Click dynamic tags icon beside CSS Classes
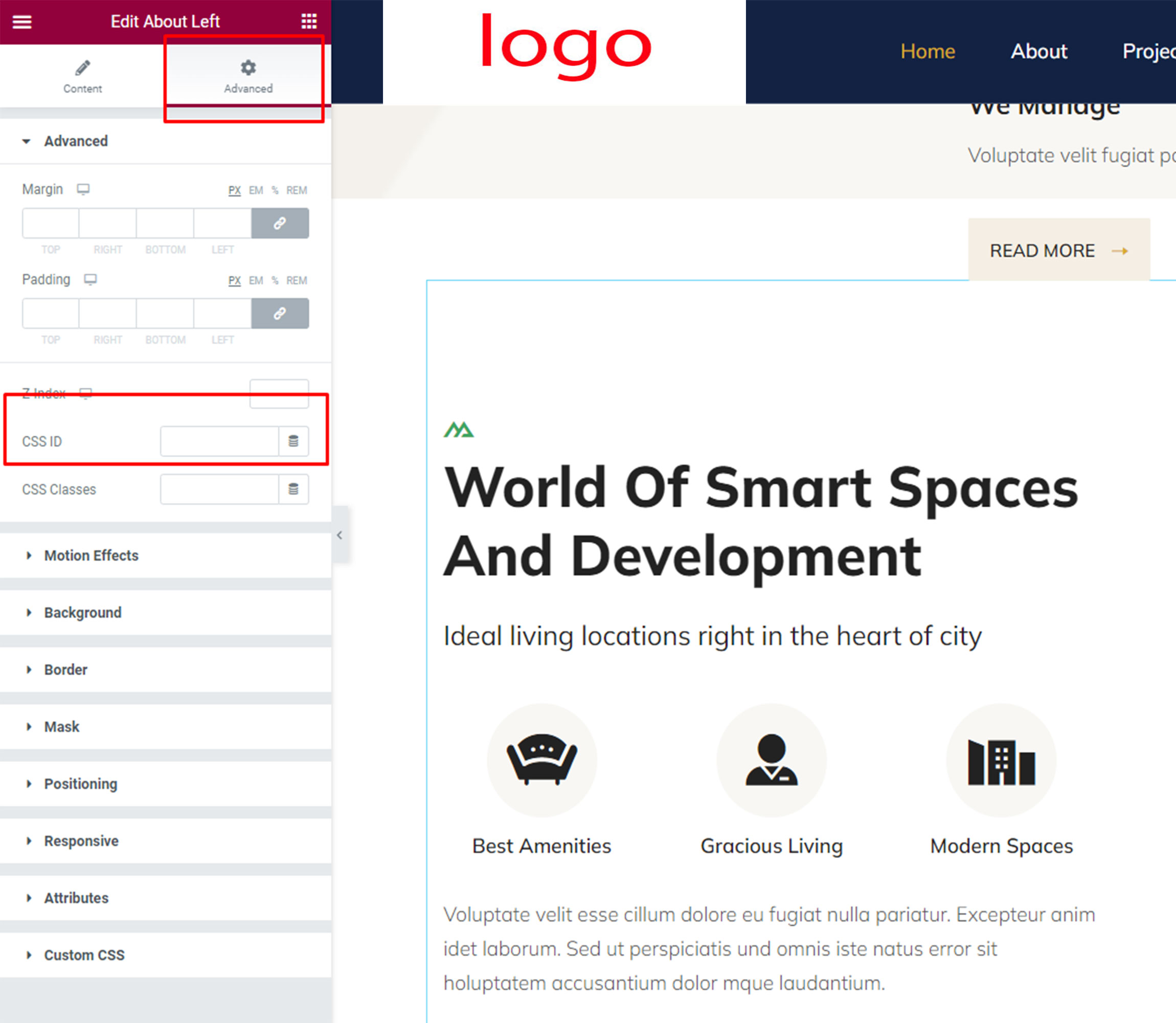The height and width of the screenshot is (1023, 1176). pos(293,489)
